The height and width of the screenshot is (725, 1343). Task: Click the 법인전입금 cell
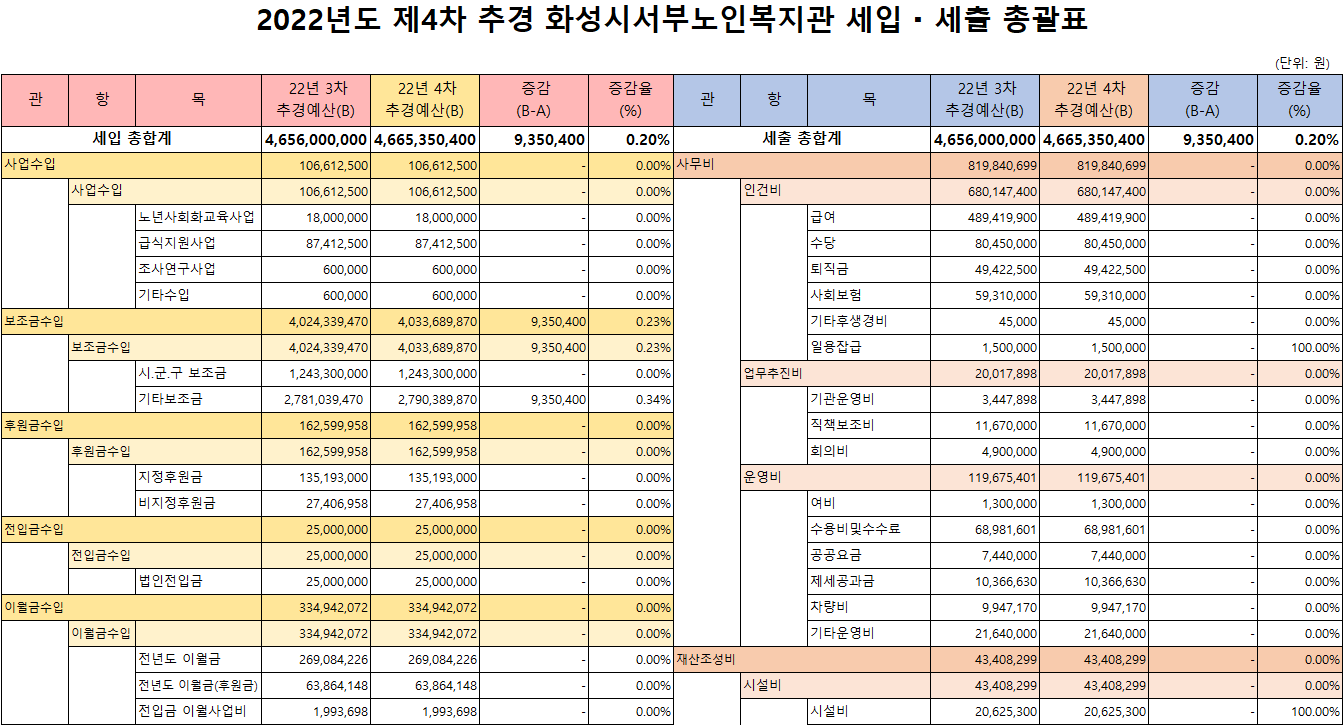pyautogui.click(x=171, y=581)
